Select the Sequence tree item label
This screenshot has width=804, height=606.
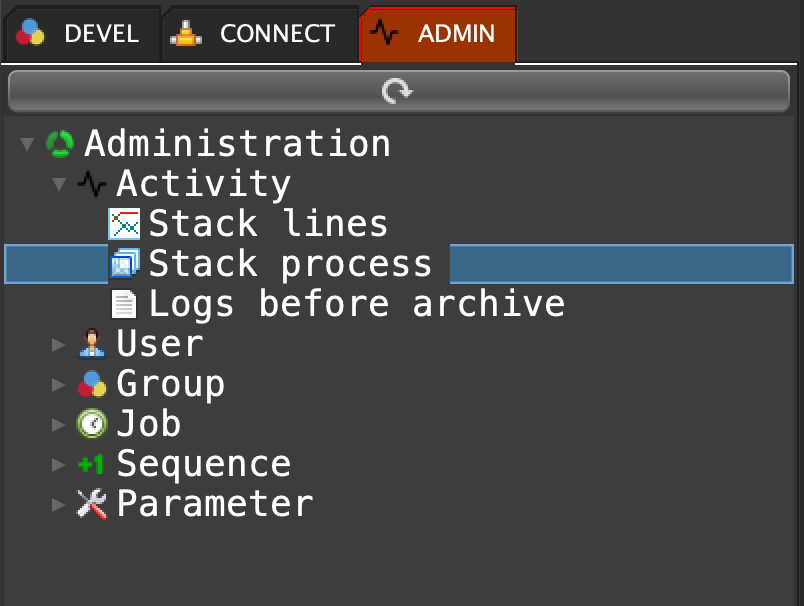203,464
